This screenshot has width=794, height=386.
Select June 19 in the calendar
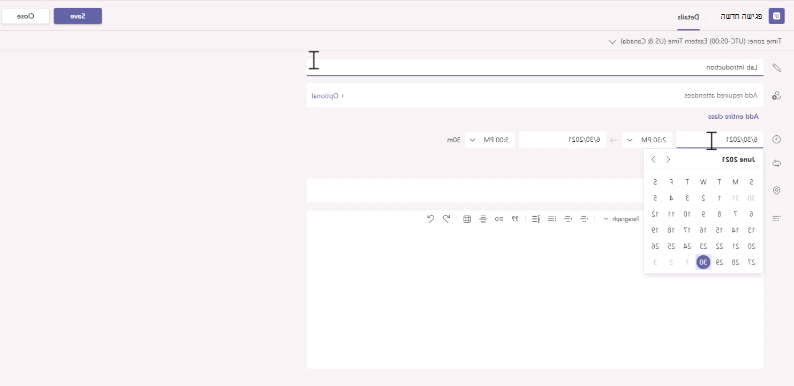point(655,230)
